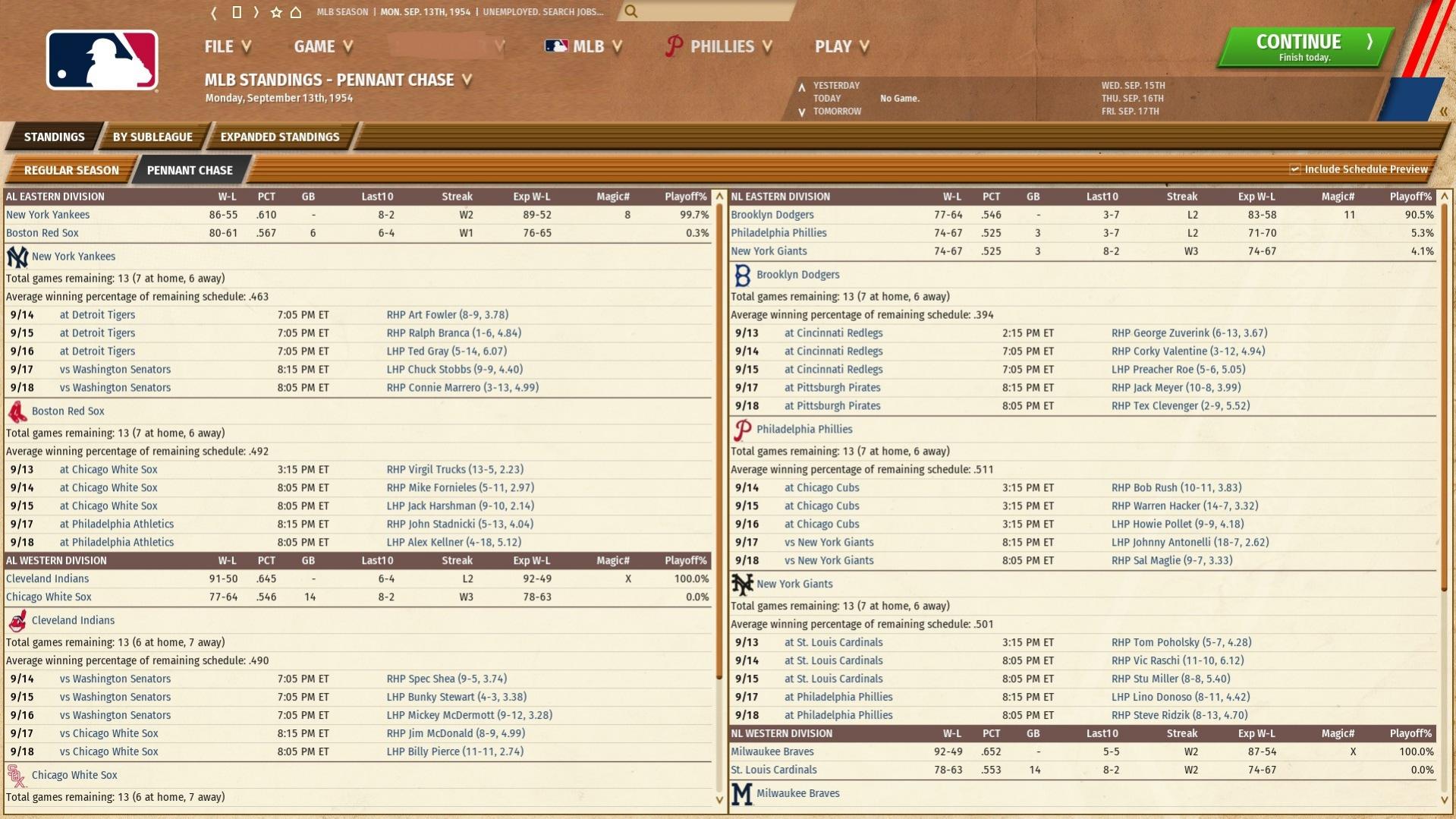Click 'Unemployed. Search Jobs...' in top bar
Screen dimensions: 1456x819
[543, 12]
